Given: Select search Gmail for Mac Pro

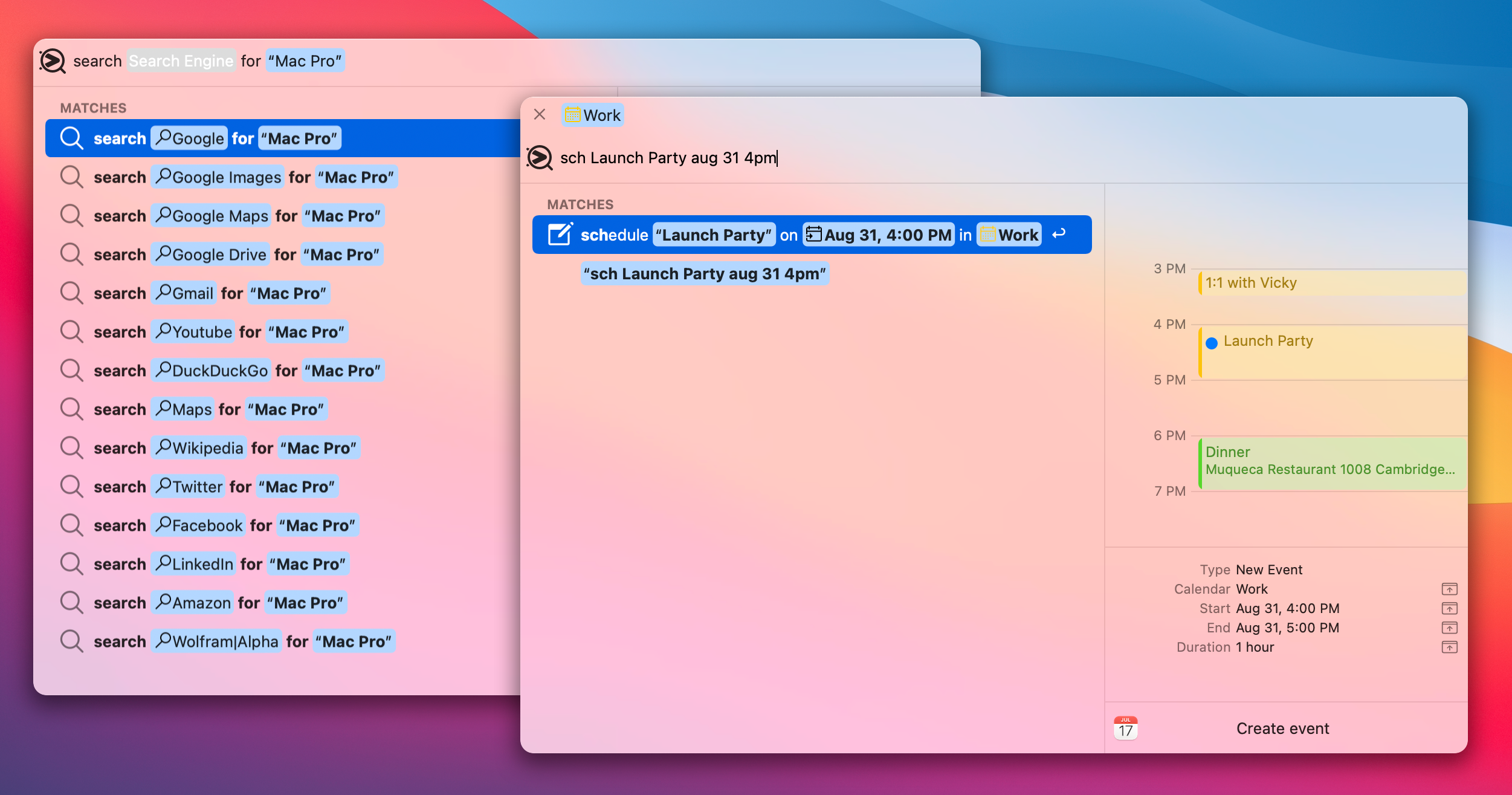Looking at the screenshot, I should 283,293.
